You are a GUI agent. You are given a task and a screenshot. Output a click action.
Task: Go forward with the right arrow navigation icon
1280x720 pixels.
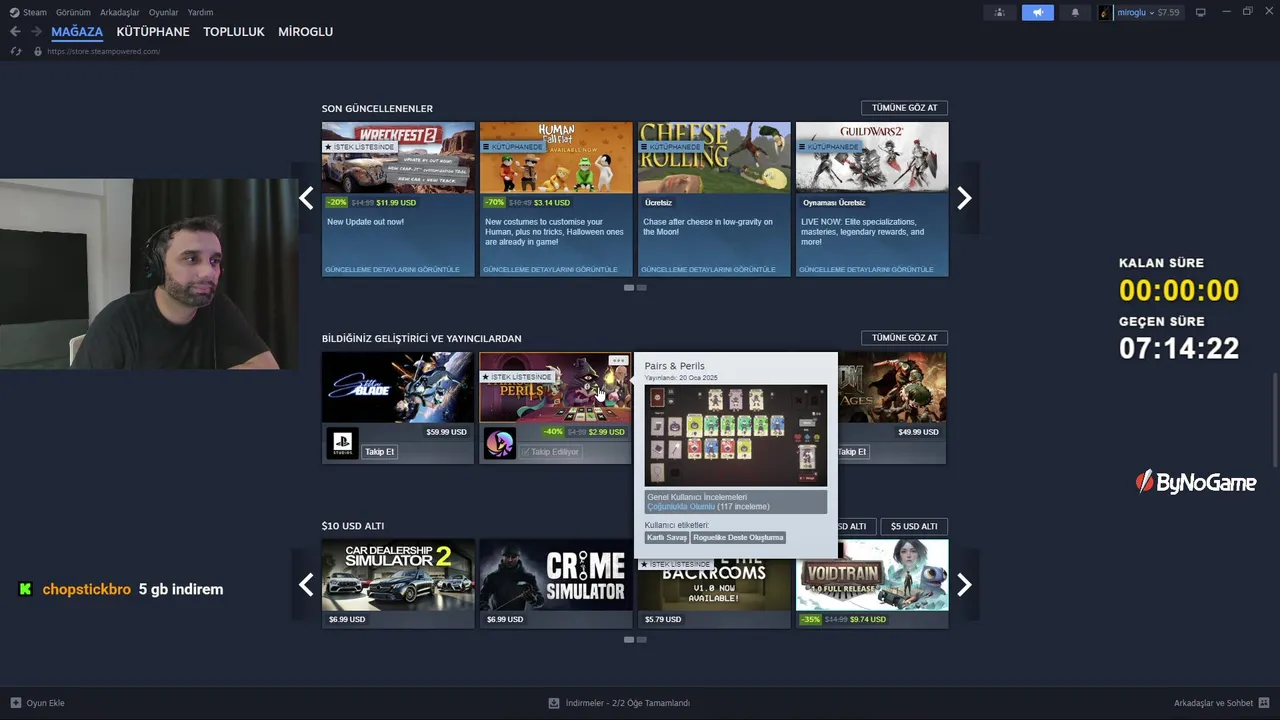pos(36,32)
